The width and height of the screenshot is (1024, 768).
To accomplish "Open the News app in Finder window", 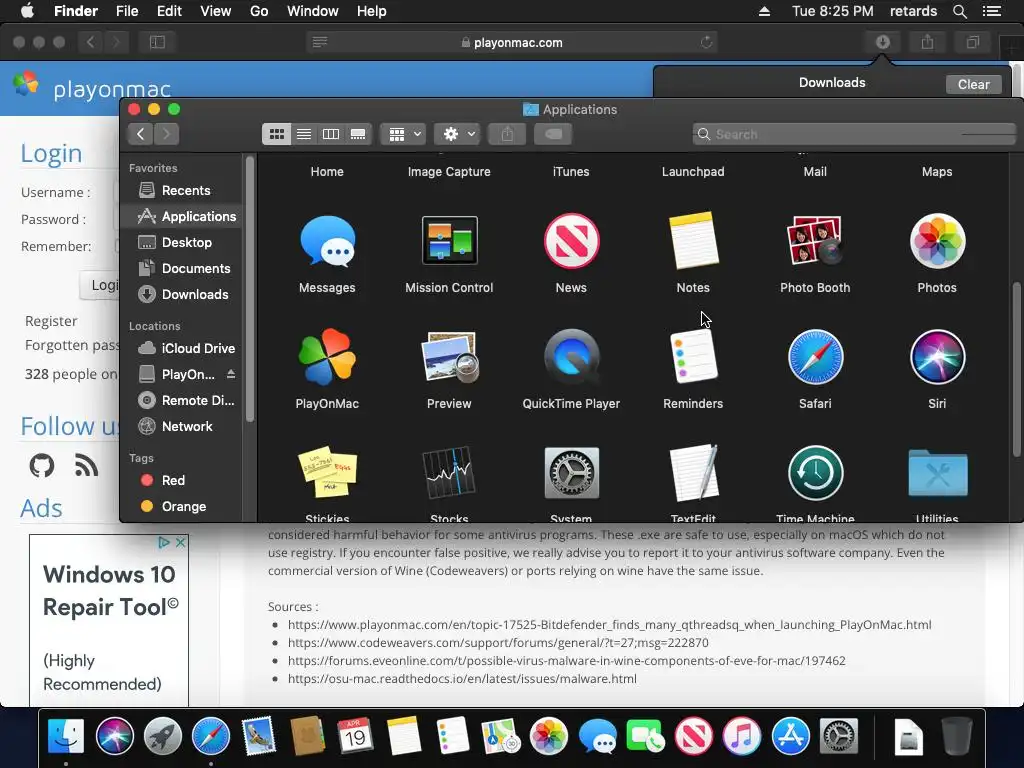I will coord(571,241).
